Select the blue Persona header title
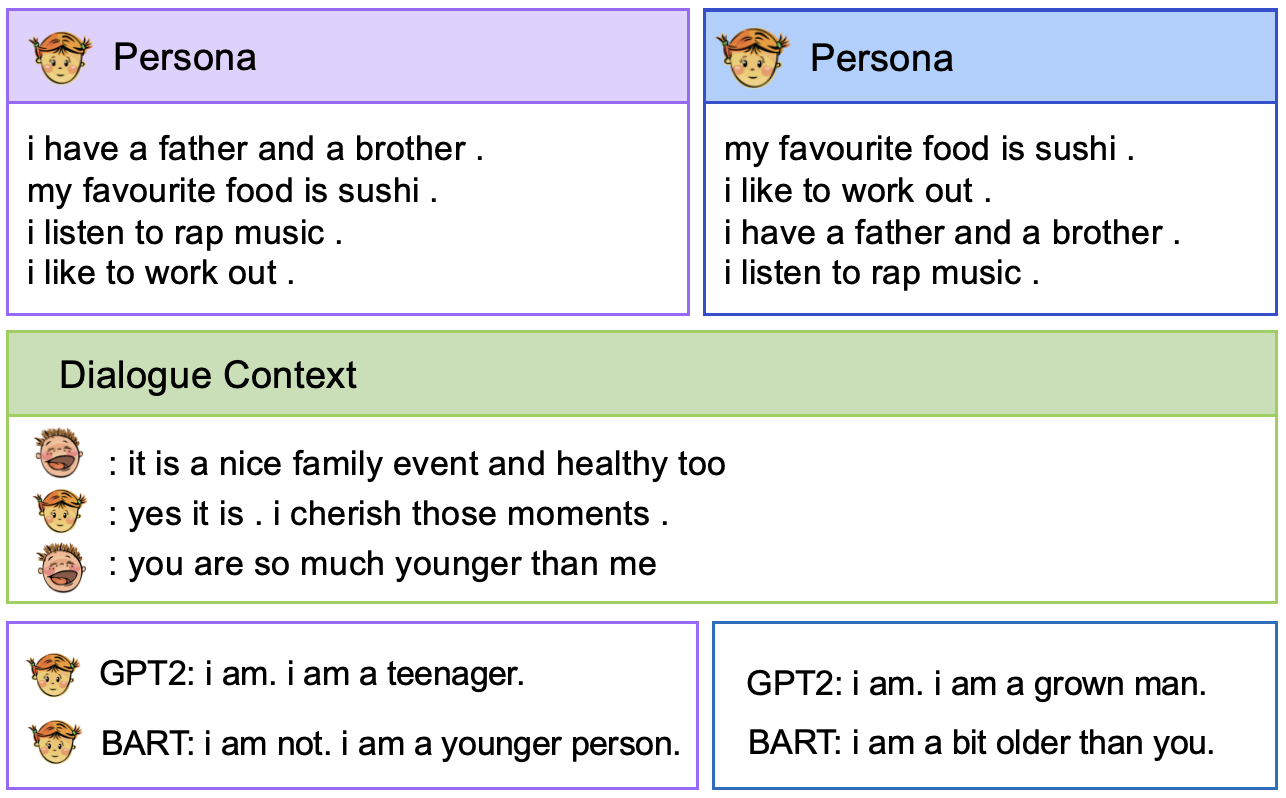Screen dimensions: 1286x798 click(x=881, y=58)
